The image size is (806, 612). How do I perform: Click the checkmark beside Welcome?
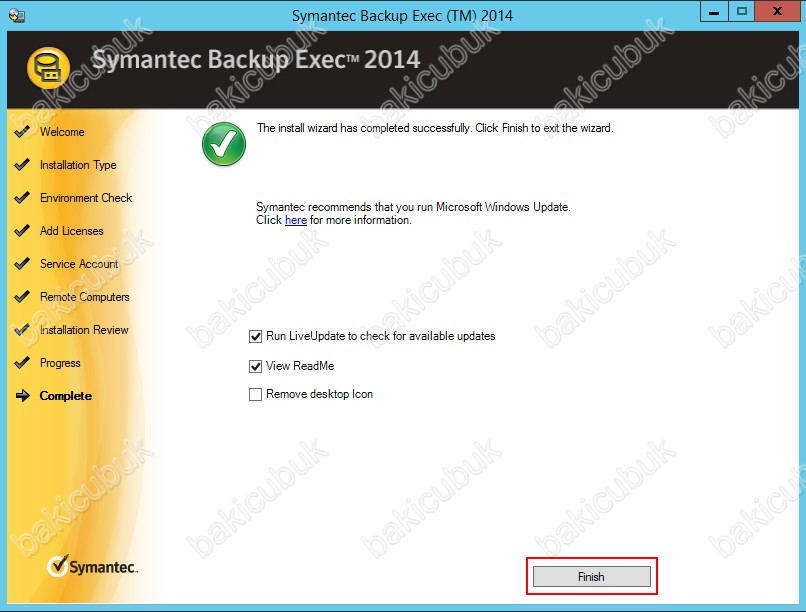tap(22, 132)
